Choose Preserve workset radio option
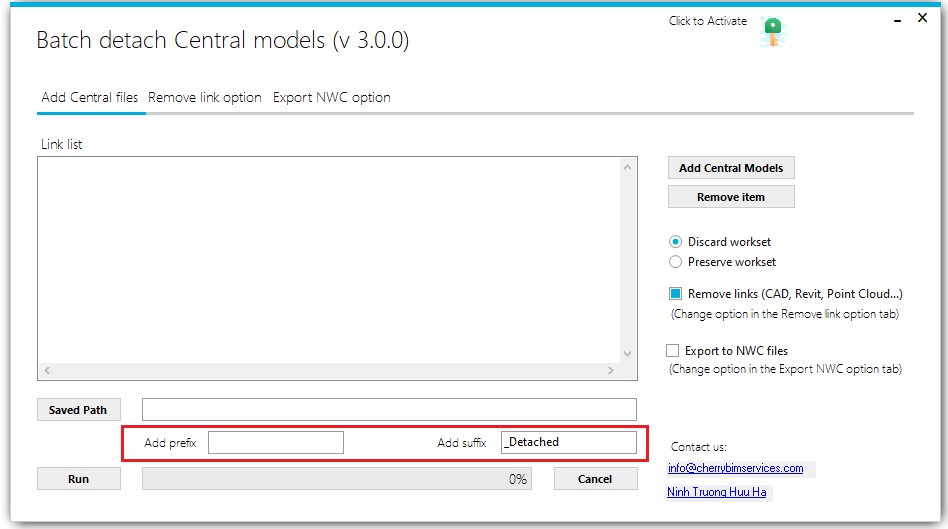 [x=676, y=262]
